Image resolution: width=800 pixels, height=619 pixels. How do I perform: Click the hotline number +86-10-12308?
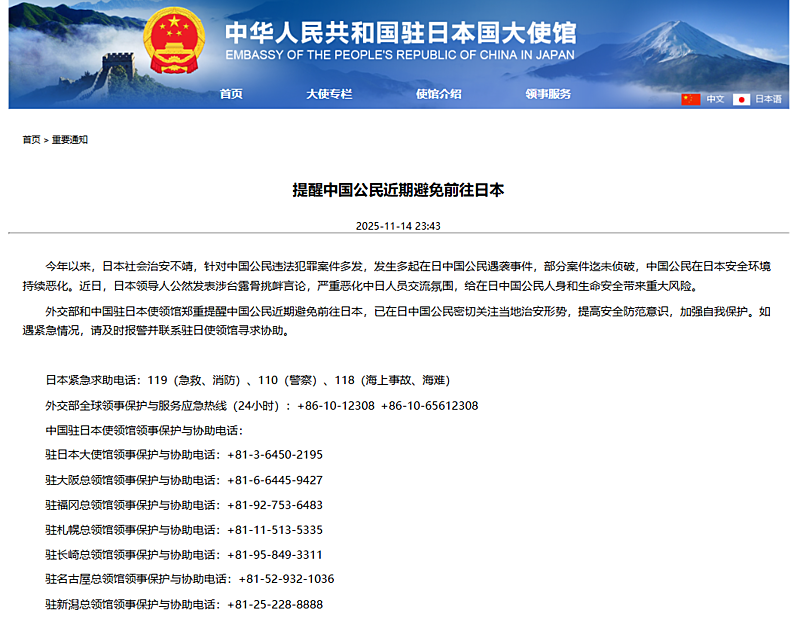(x=335, y=405)
